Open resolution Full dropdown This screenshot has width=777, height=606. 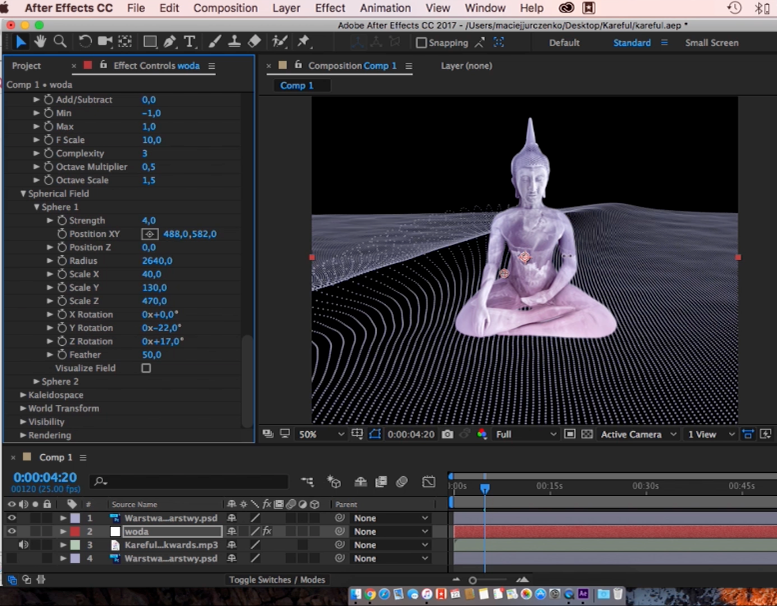[x=525, y=435]
